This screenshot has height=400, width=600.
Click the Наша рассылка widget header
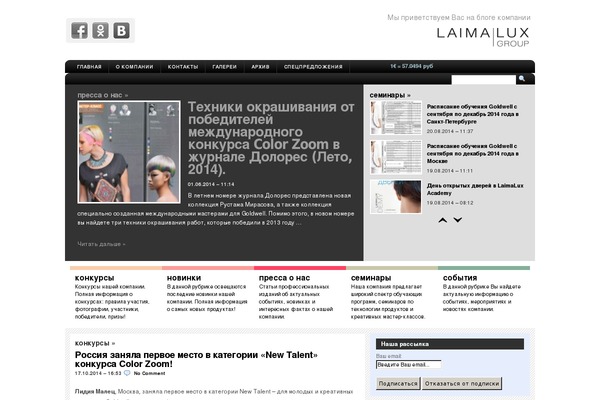450,344
